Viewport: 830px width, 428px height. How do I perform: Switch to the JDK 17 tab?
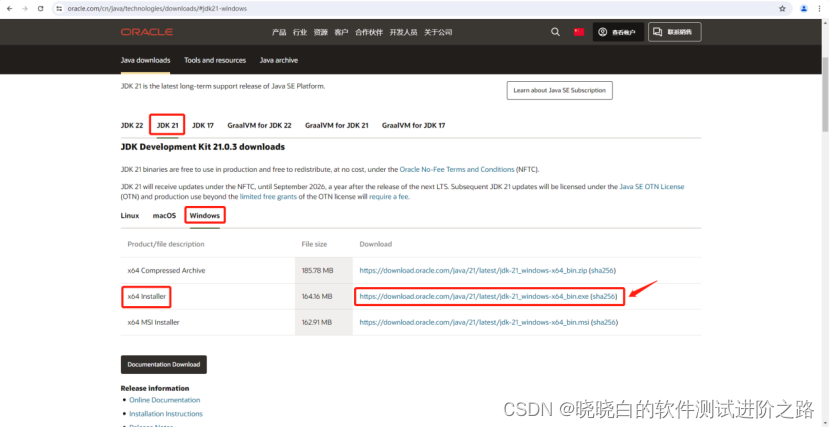point(203,126)
